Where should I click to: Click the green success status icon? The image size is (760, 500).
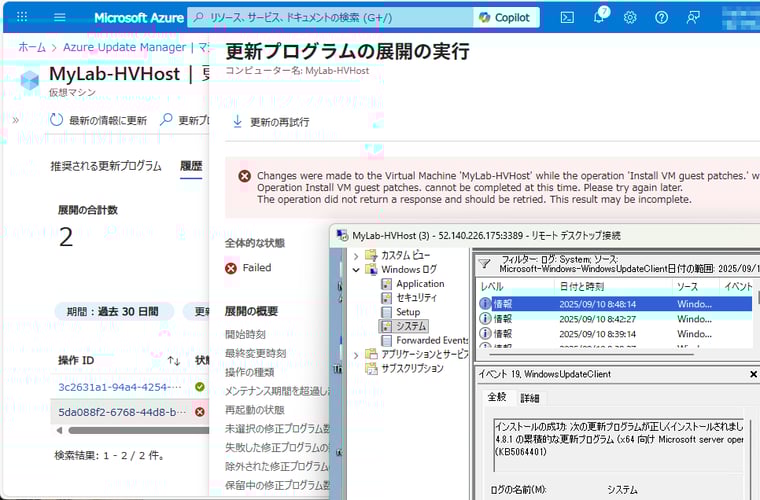200,387
